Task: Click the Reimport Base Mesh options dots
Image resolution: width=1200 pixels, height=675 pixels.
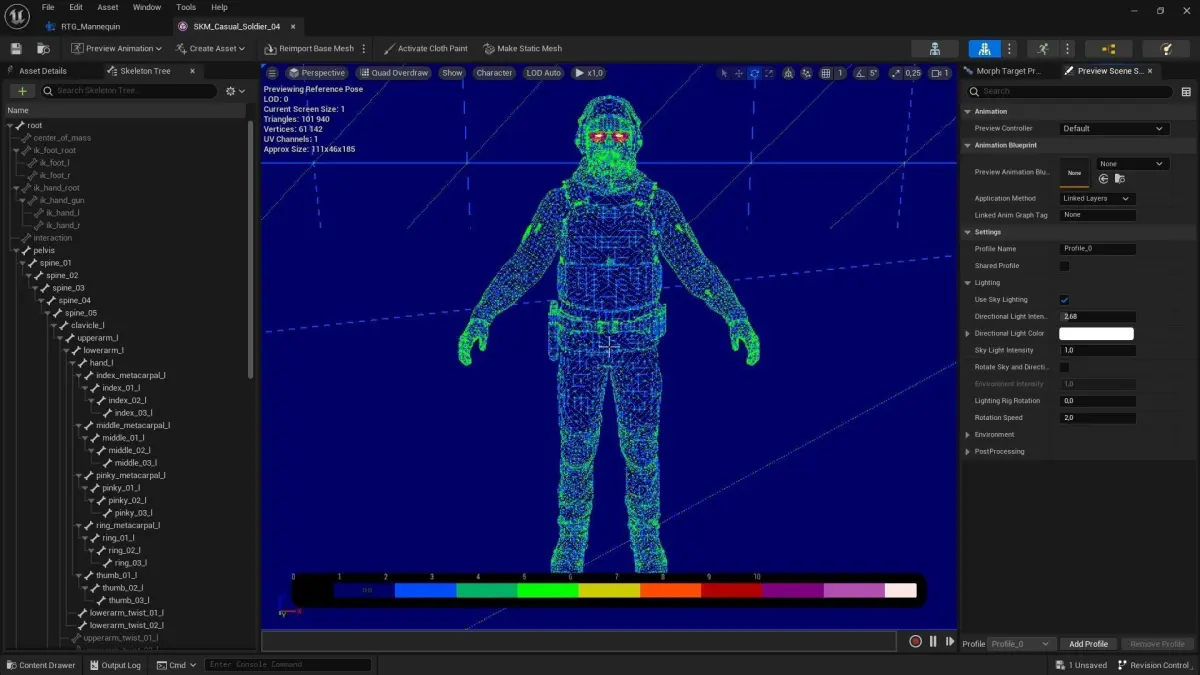Action: 364,48
